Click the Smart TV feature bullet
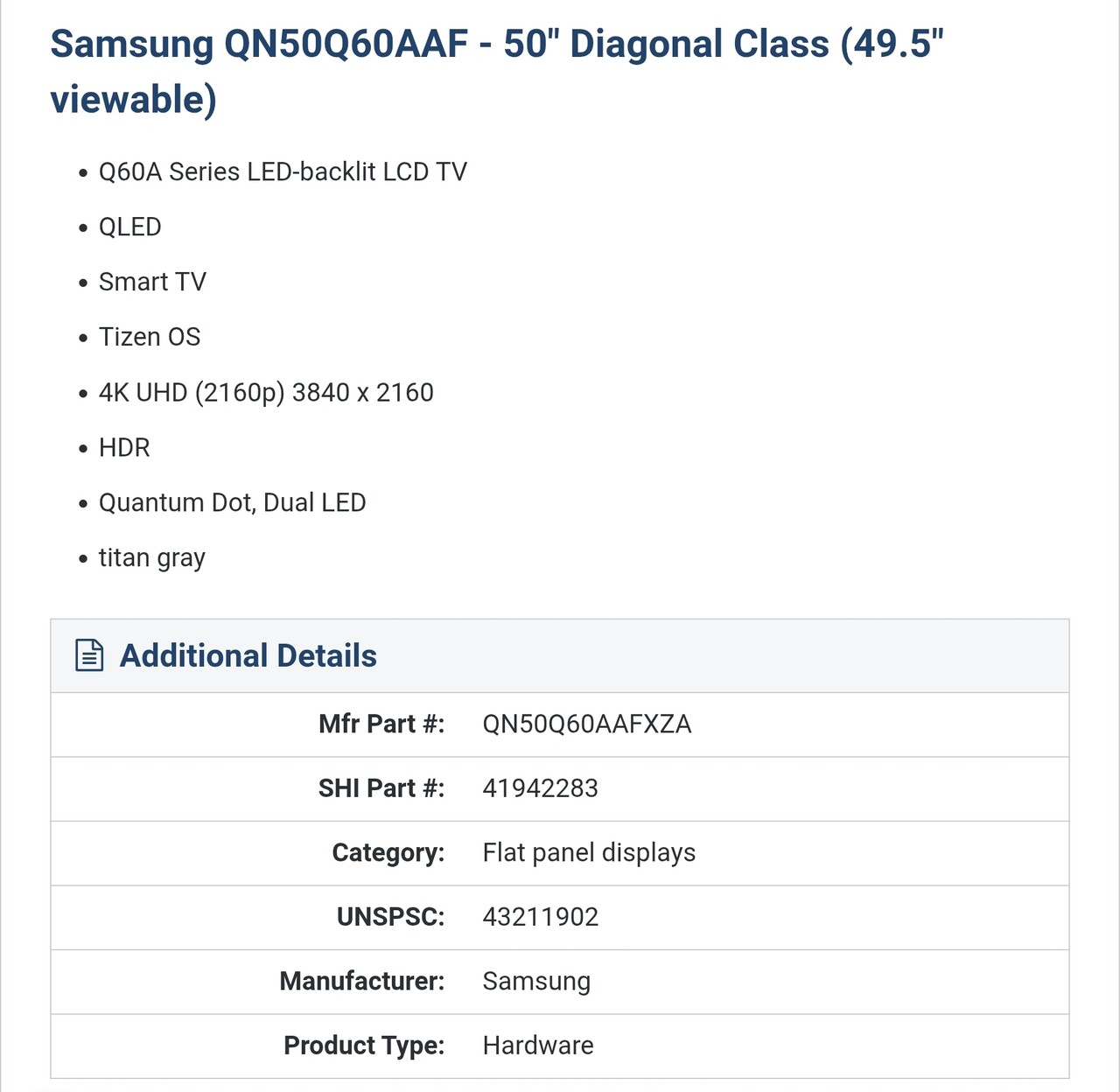The width and height of the screenshot is (1120, 1092). (x=152, y=282)
